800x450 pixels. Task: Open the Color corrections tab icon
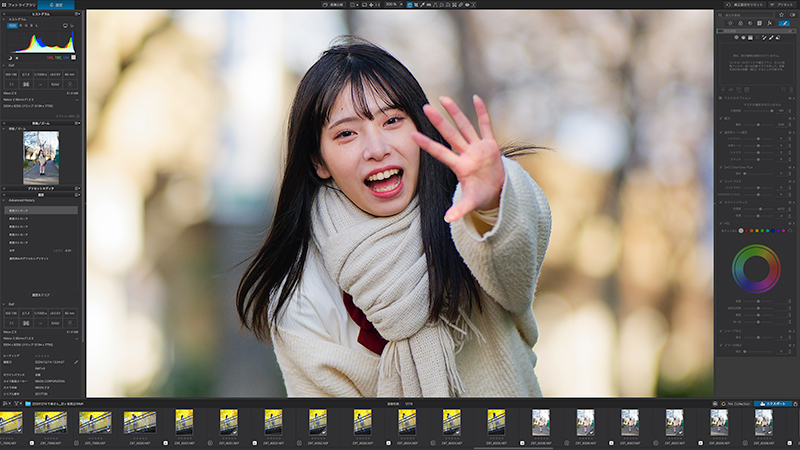click(740, 23)
